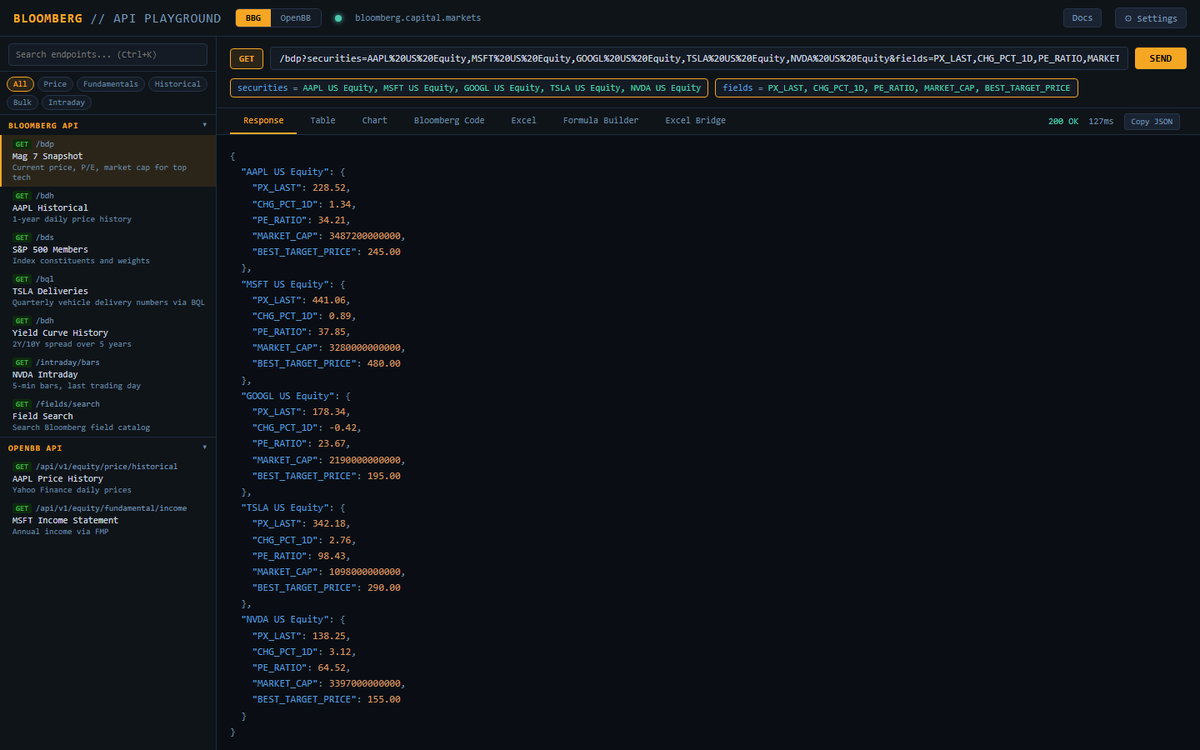Switch to the Formula Builder tab

point(601,120)
